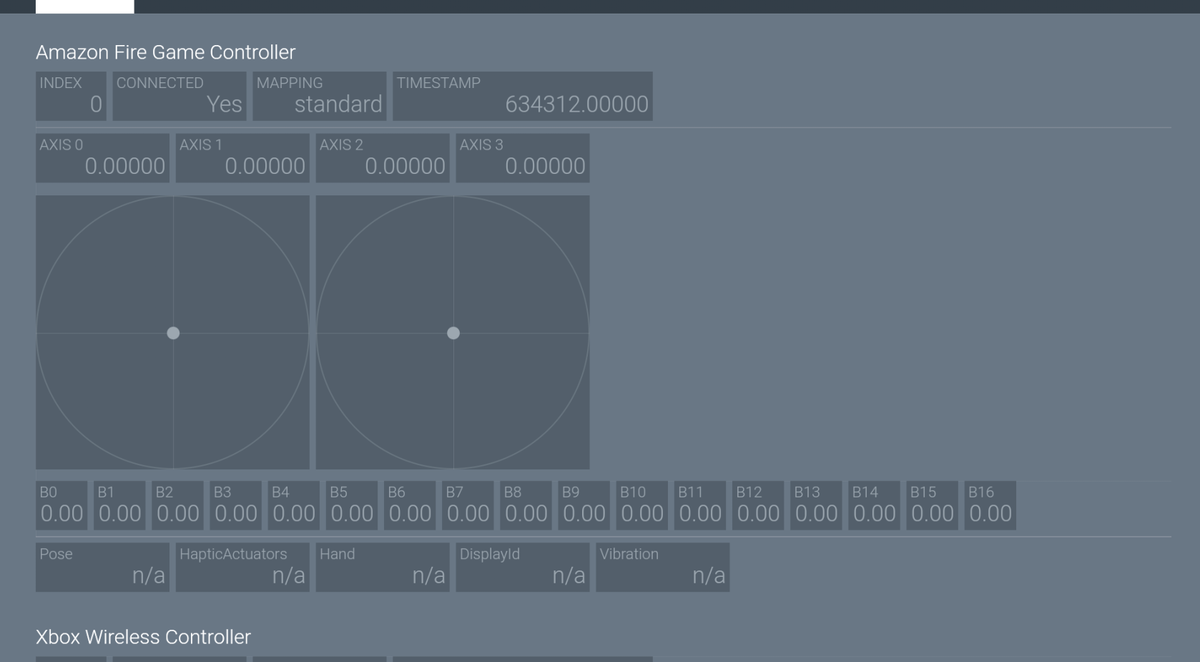Click the Xbox Wireless Controller heading
This screenshot has width=1200, height=662.
[144, 637]
